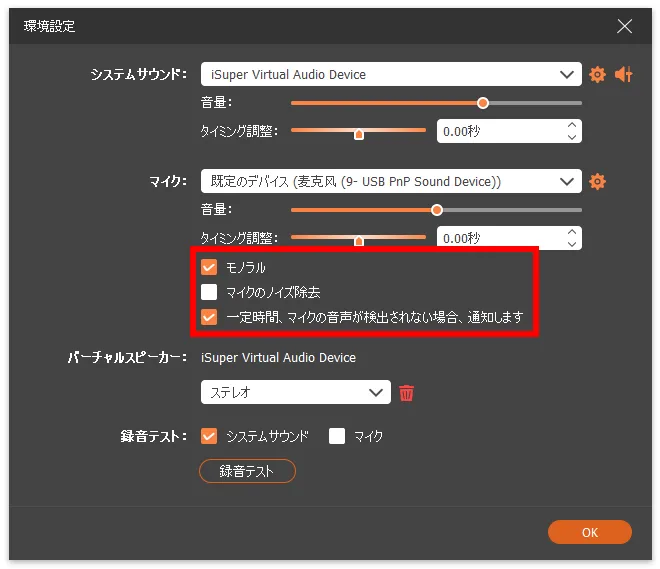Confirm settings with OK button
Screen dimensions: 660x569
pyautogui.click(x=589, y=532)
